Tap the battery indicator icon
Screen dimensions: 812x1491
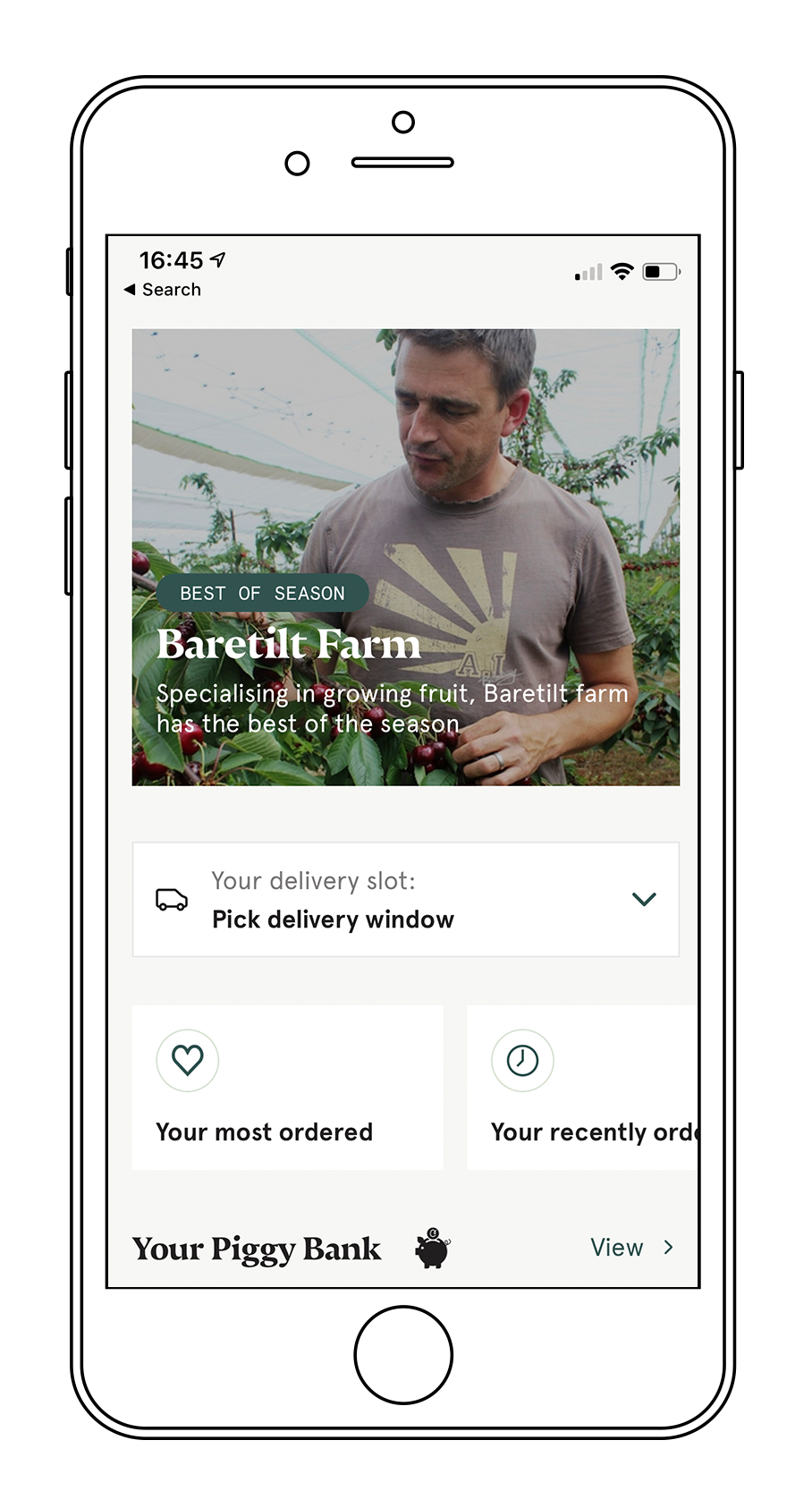coord(662,271)
